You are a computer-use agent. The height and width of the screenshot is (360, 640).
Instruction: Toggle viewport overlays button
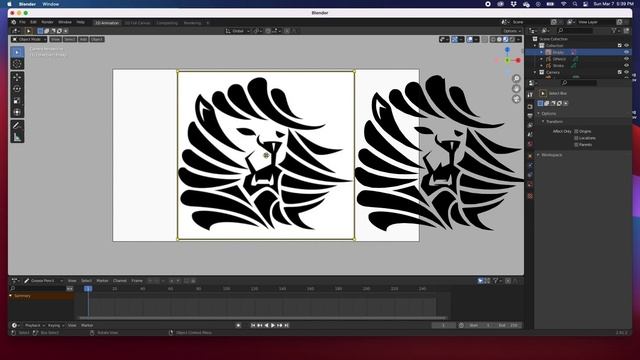tap(470, 40)
